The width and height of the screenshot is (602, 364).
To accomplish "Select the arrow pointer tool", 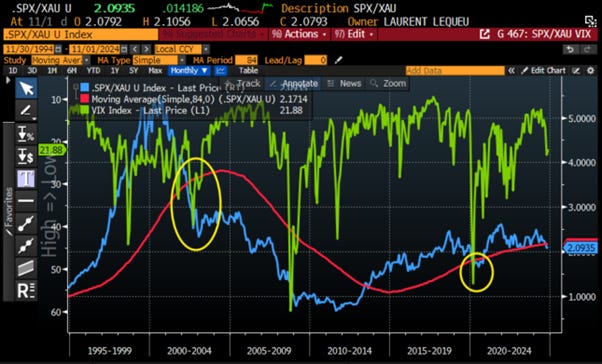I will click(26, 88).
